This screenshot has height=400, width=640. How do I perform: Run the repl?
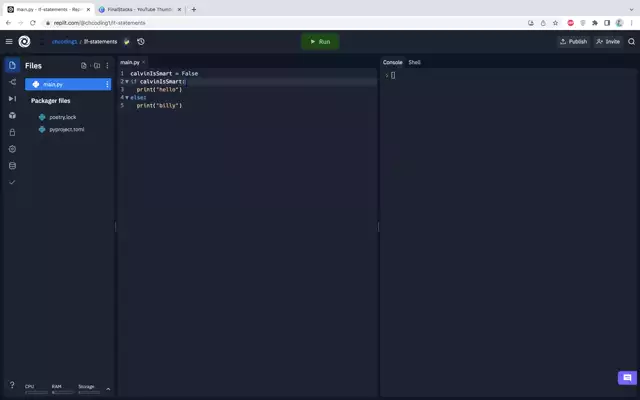tap(320, 42)
